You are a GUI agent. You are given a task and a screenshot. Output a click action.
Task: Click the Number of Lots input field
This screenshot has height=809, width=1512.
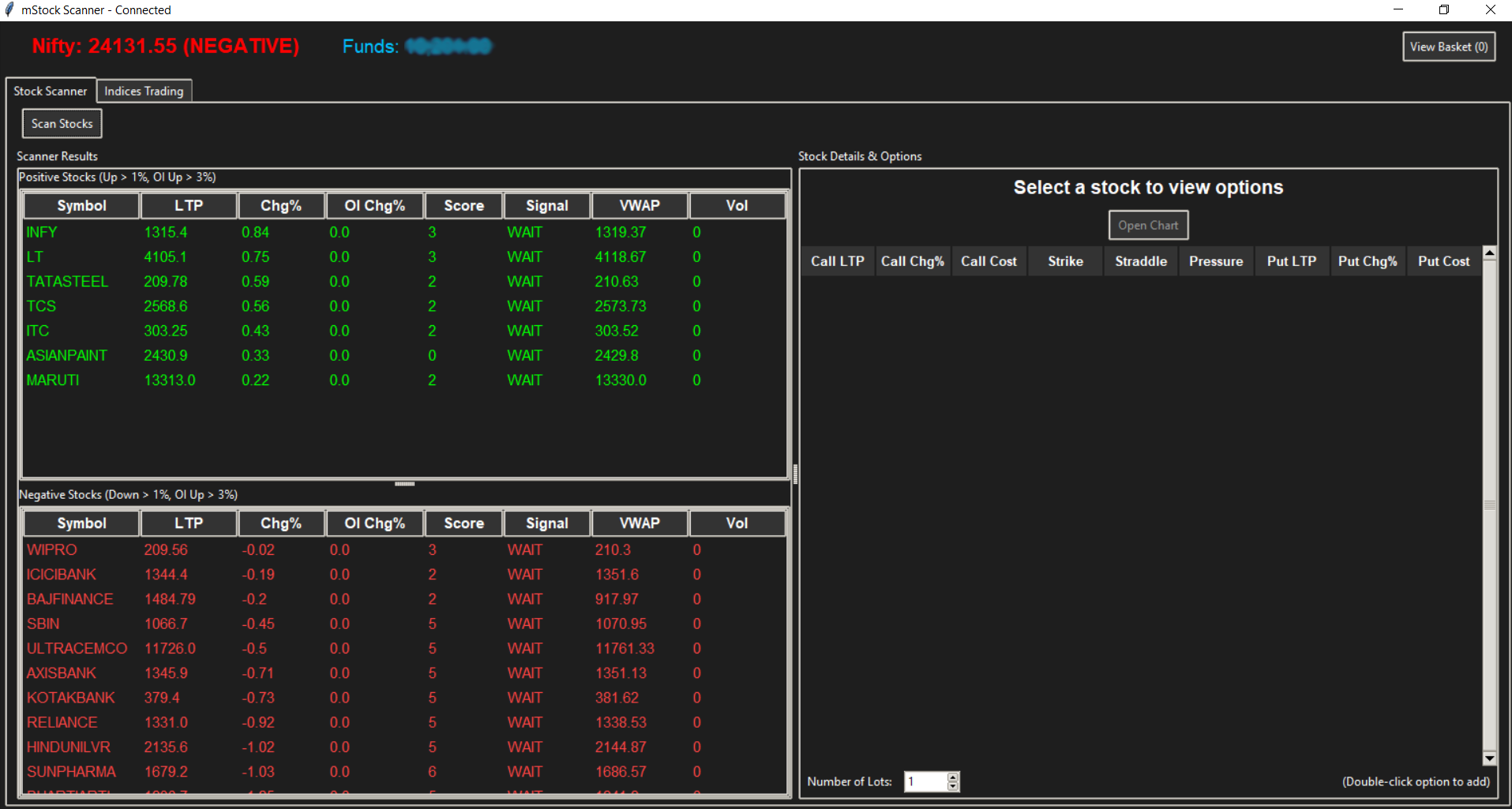[925, 781]
